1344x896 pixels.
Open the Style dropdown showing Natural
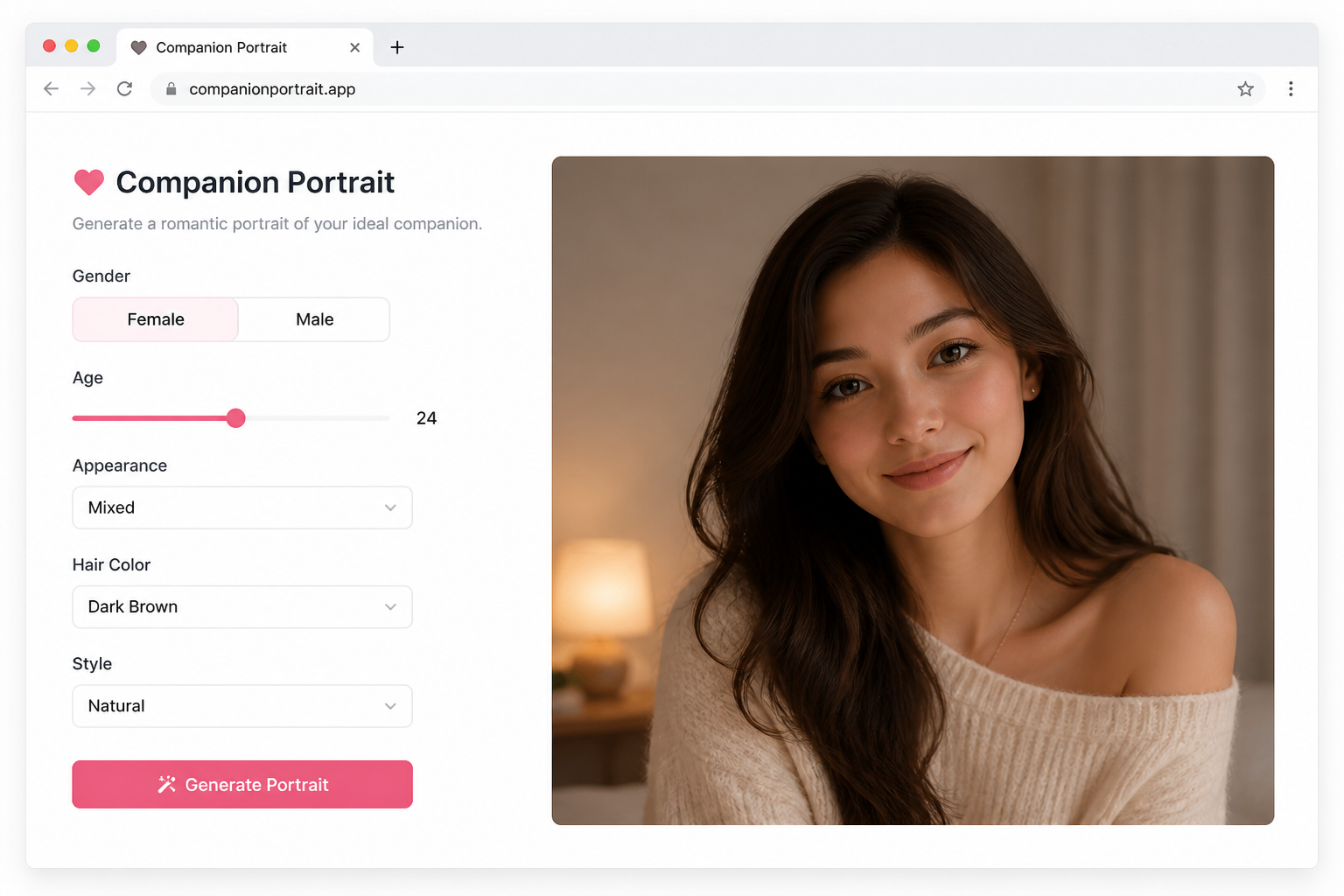[242, 706]
